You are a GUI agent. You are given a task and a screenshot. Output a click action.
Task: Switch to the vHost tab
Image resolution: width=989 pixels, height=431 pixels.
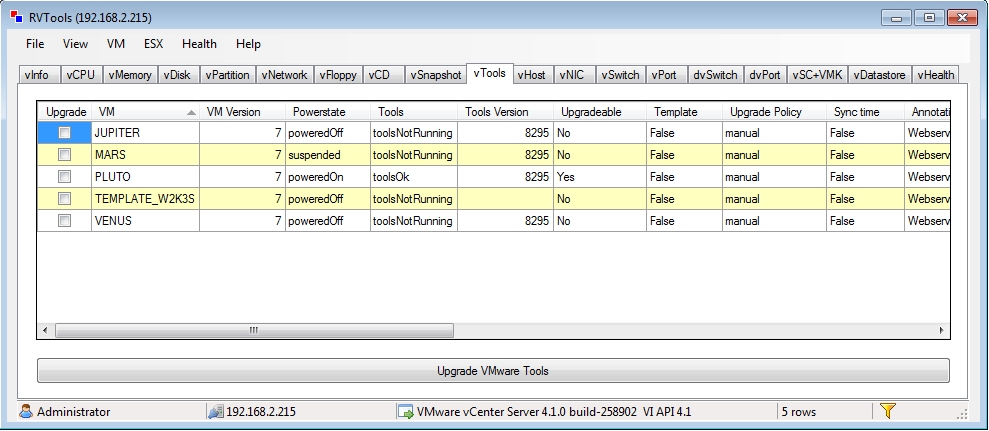(532, 74)
